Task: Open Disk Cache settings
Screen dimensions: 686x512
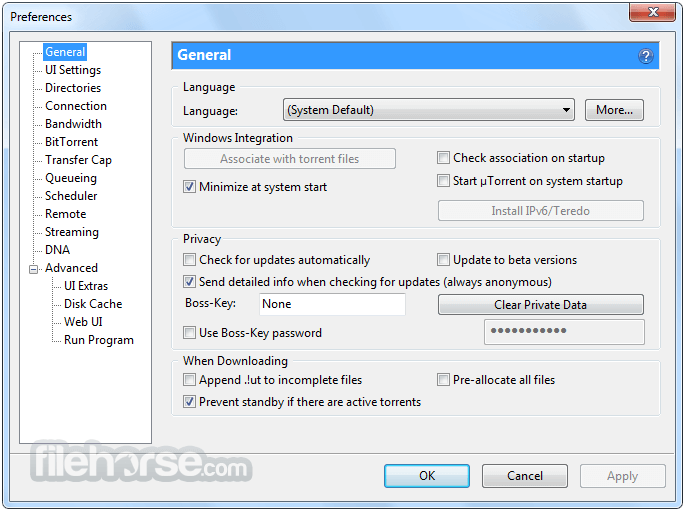Action: tap(93, 304)
